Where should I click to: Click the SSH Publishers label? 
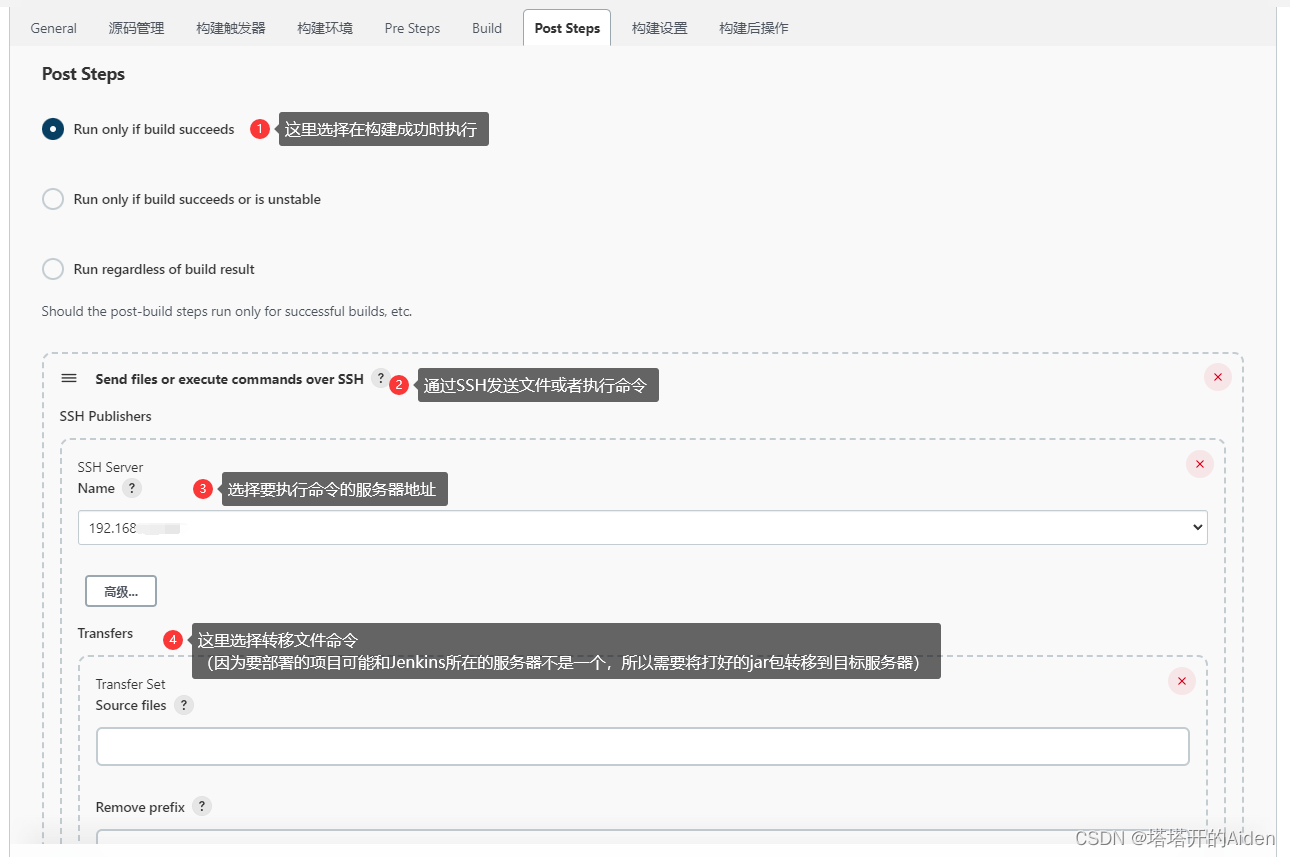[106, 416]
